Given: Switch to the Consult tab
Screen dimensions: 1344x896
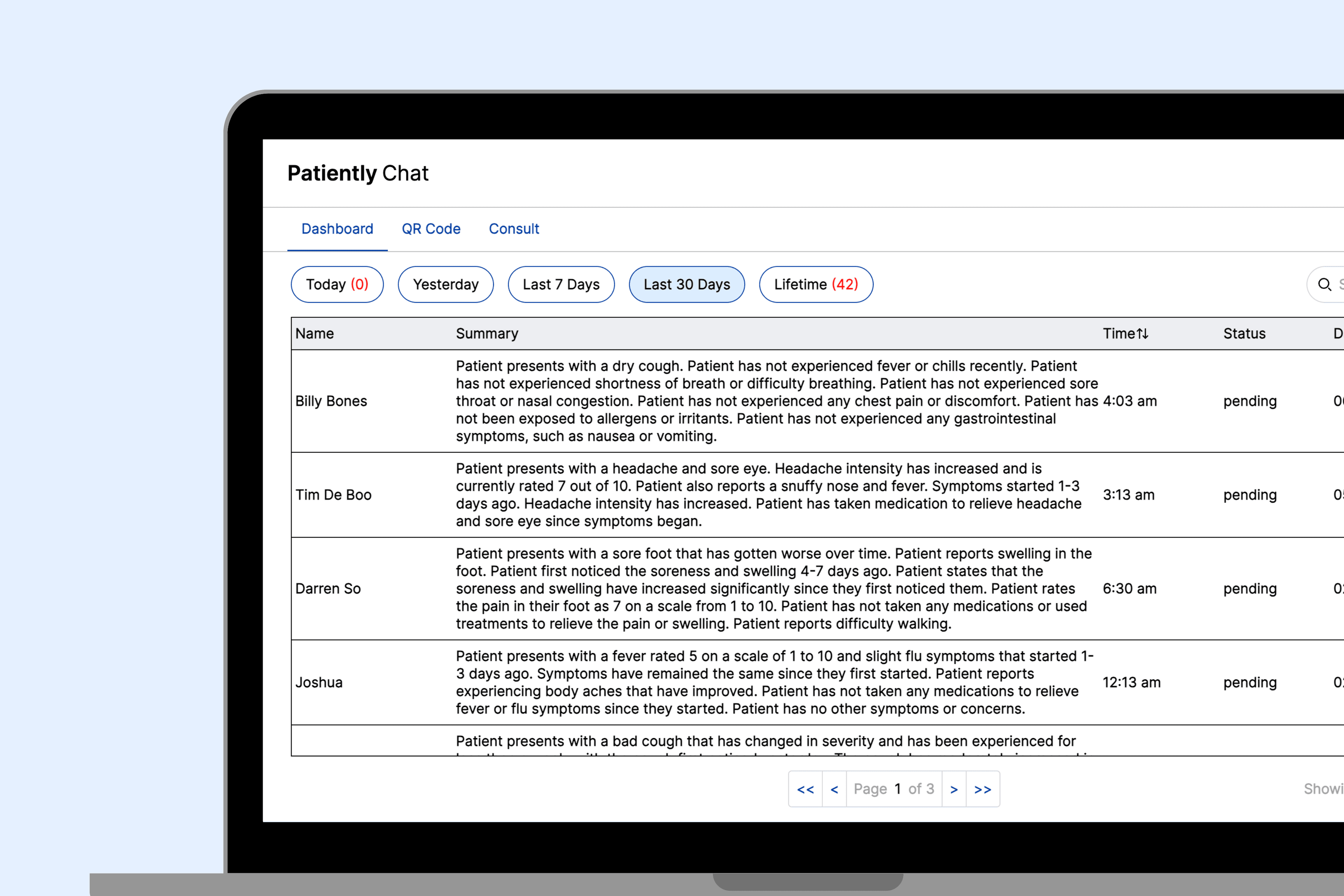Looking at the screenshot, I should [514, 229].
